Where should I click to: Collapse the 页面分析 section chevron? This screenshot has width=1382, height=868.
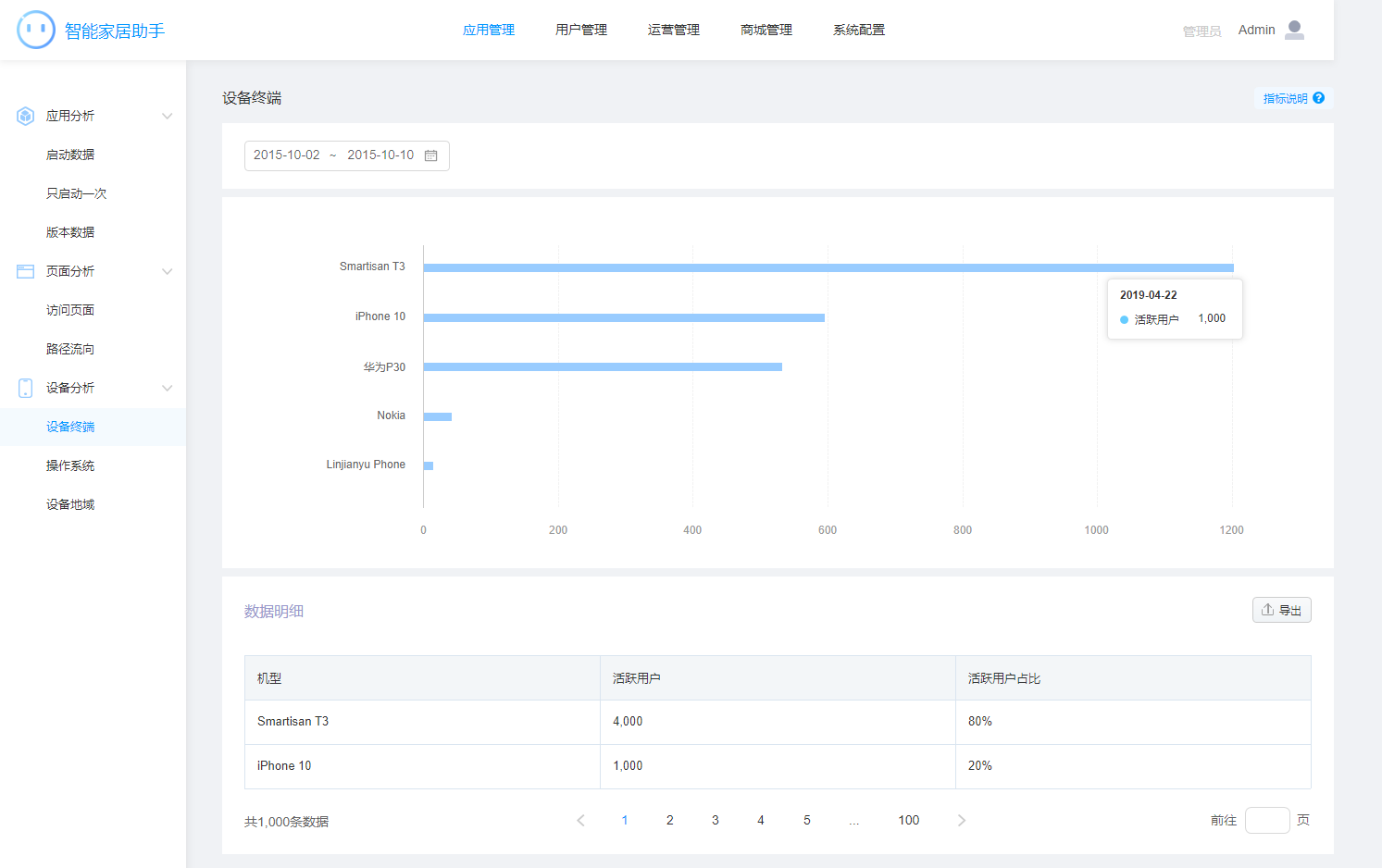point(168,271)
